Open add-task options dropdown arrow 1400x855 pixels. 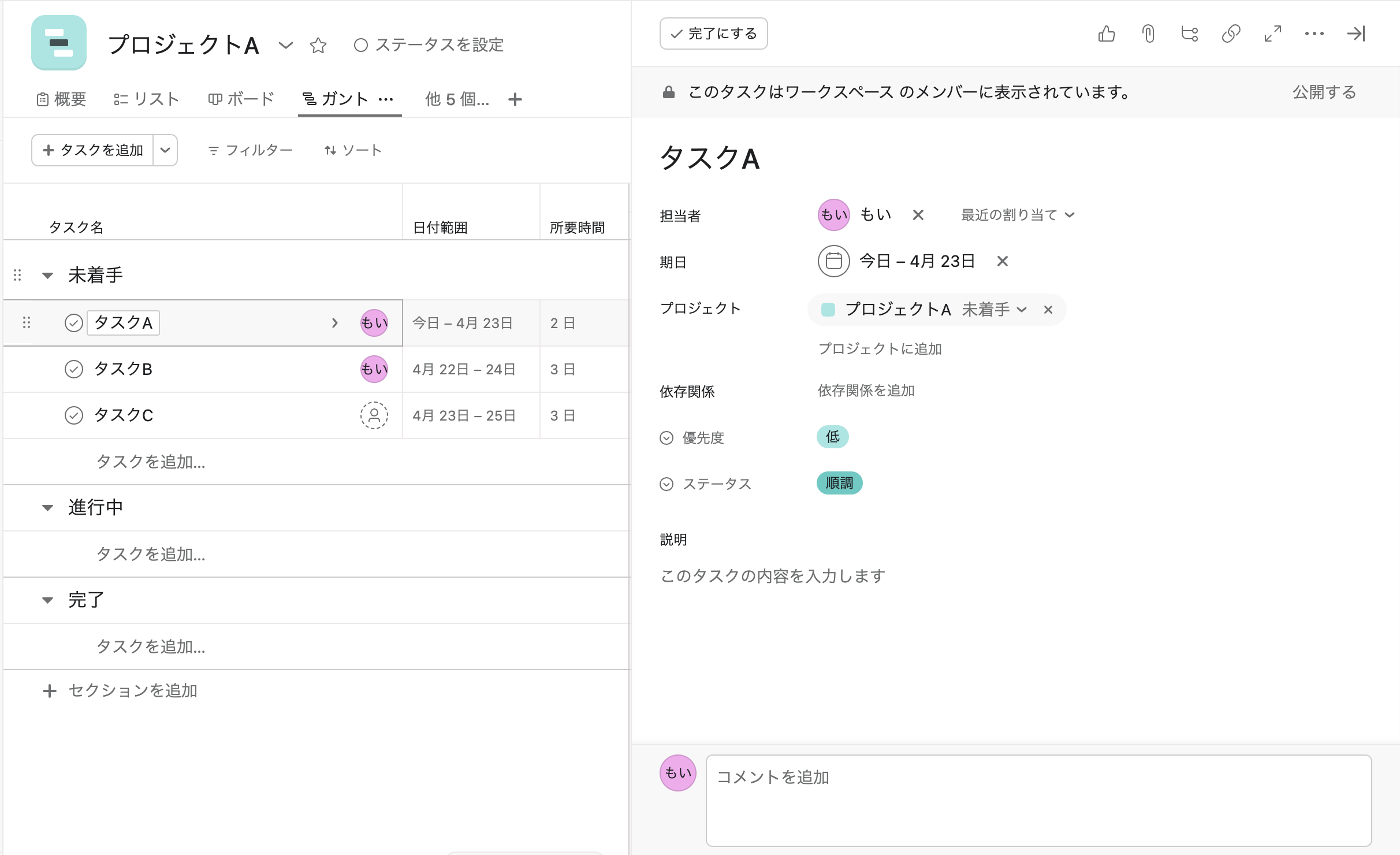pyautogui.click(x=165, y=150)
